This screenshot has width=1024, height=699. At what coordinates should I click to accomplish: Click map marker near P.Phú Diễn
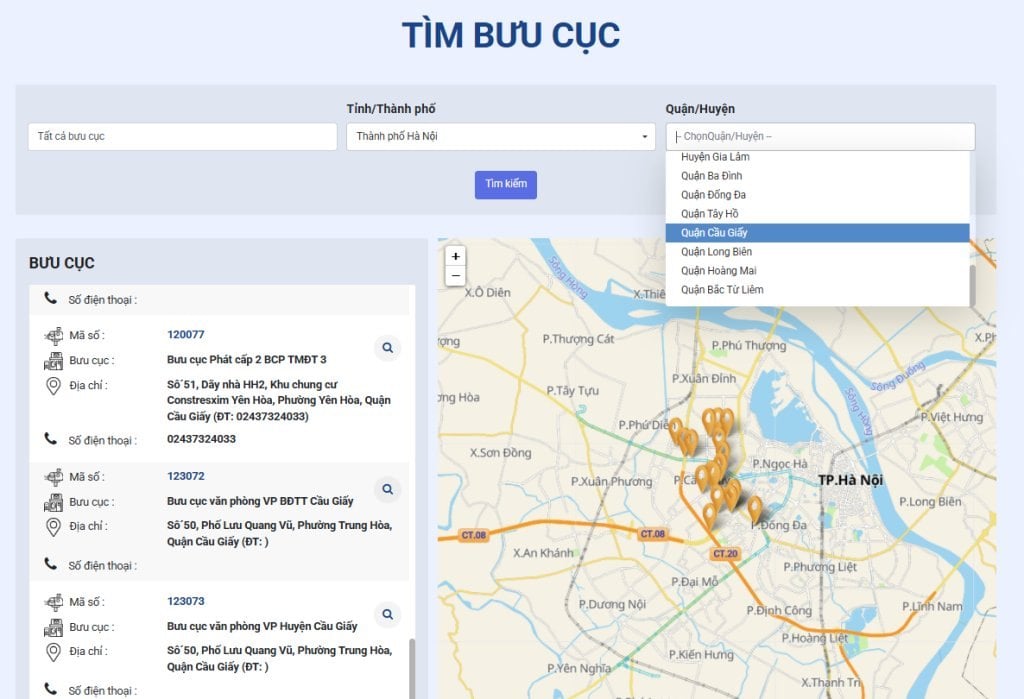pyautogui.click(x=676, y=429)
